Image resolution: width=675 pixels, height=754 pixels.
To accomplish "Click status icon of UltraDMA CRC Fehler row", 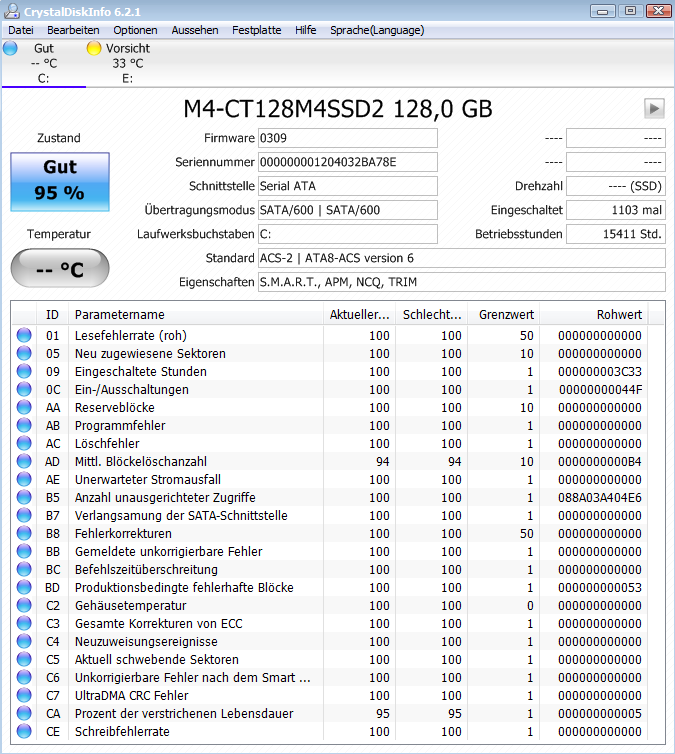I will (24, 695).
